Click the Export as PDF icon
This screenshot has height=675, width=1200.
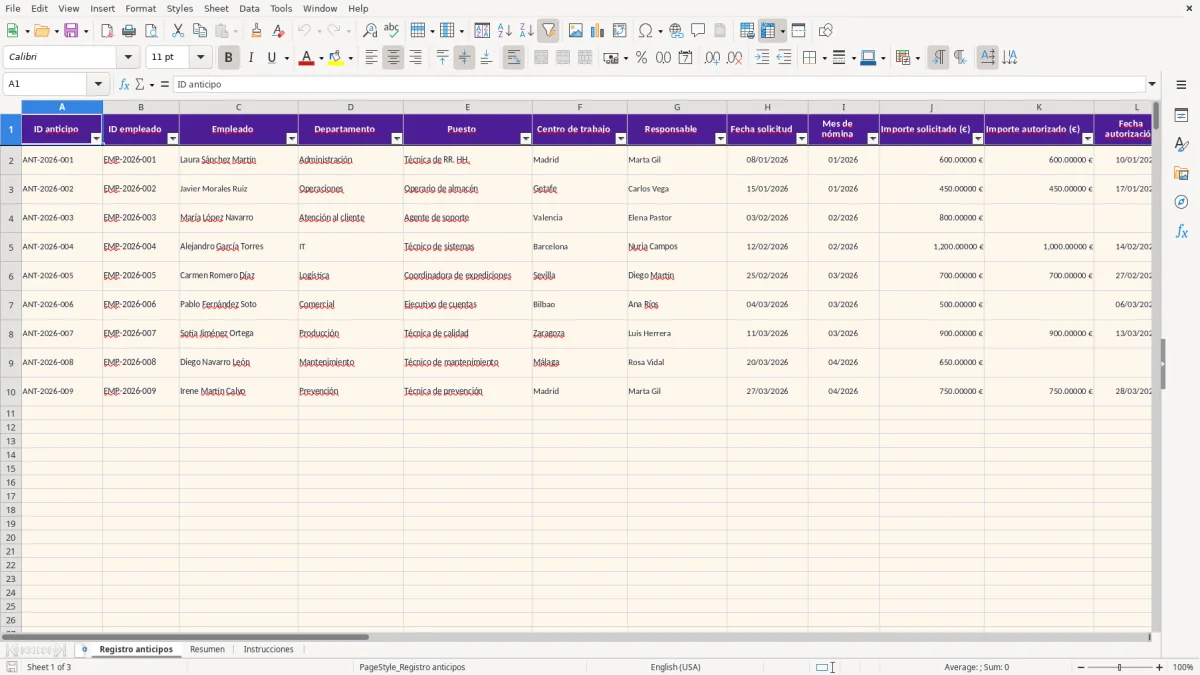[x=107, y=31]
